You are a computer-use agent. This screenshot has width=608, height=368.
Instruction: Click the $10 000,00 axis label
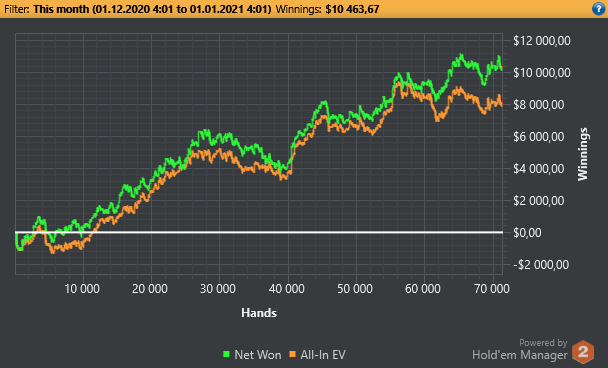pos(542,73)
